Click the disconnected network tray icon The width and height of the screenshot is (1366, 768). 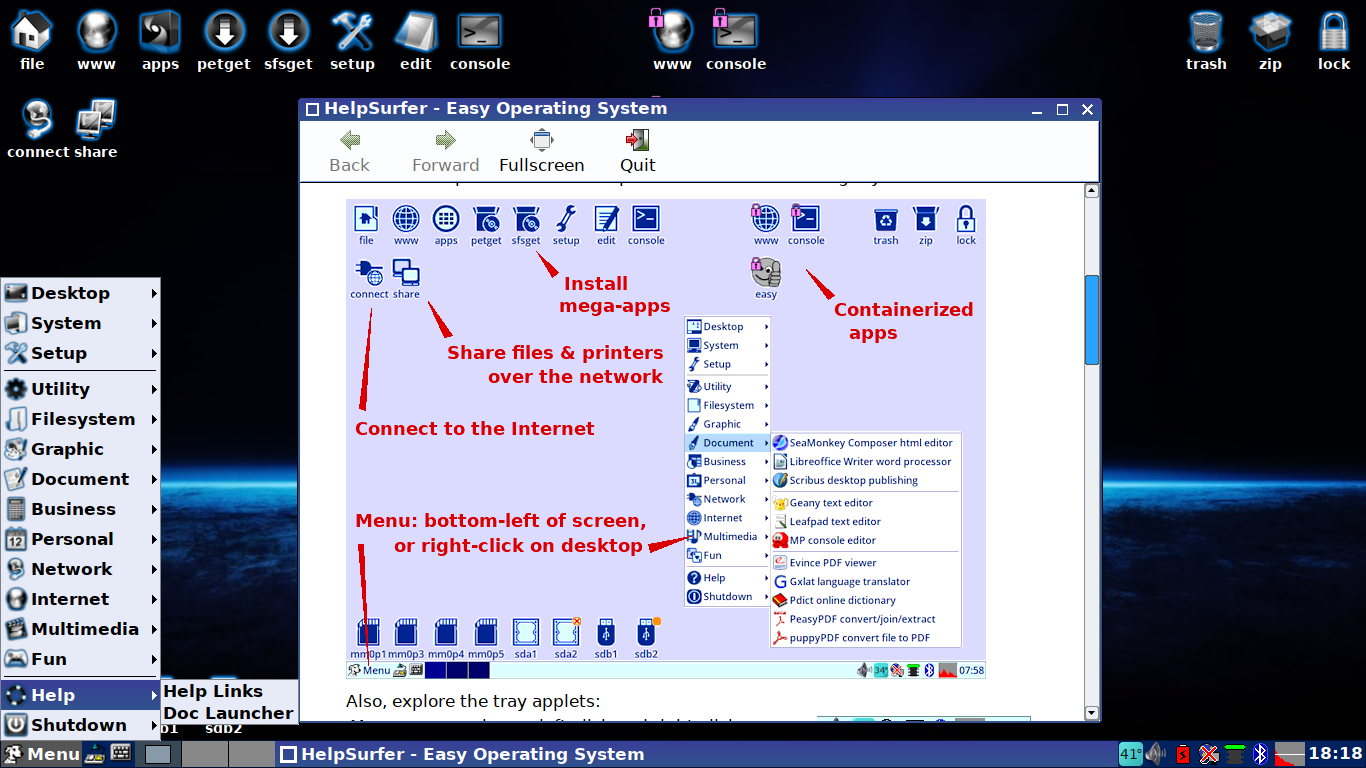coord(1209,754)
